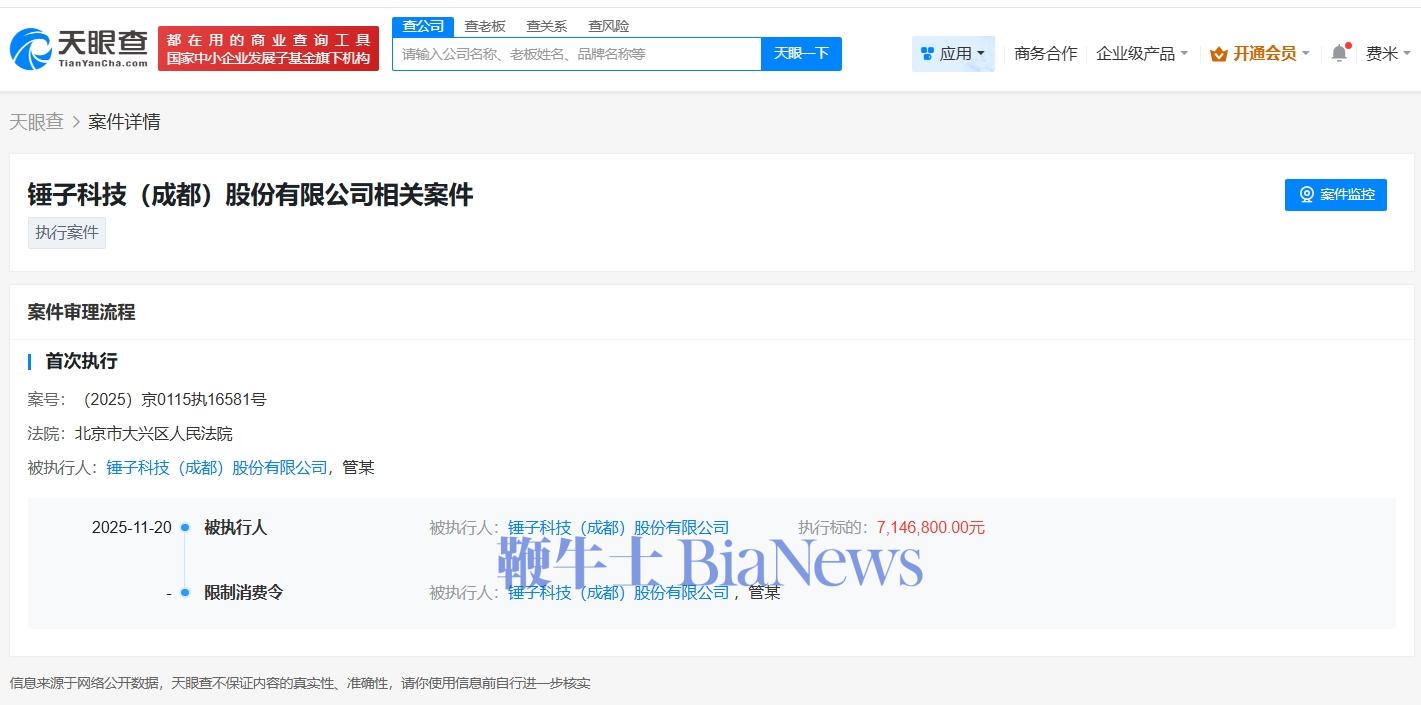Click the red promotional banner image

click(x=268, y=49)
